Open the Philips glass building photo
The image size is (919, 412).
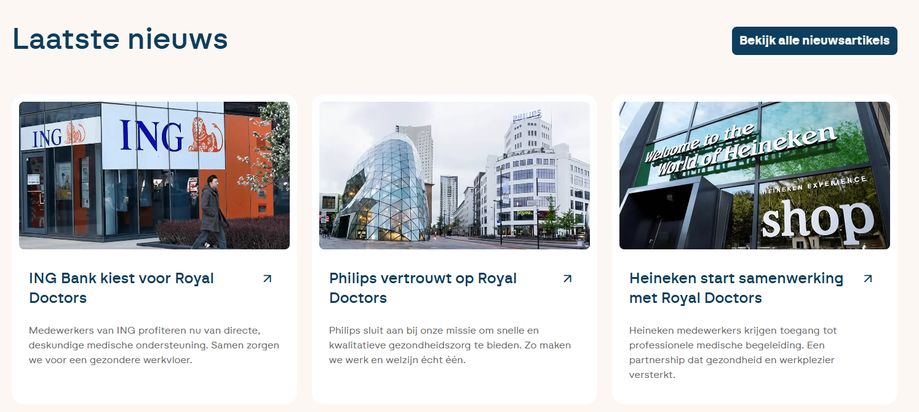pos(454,175)
